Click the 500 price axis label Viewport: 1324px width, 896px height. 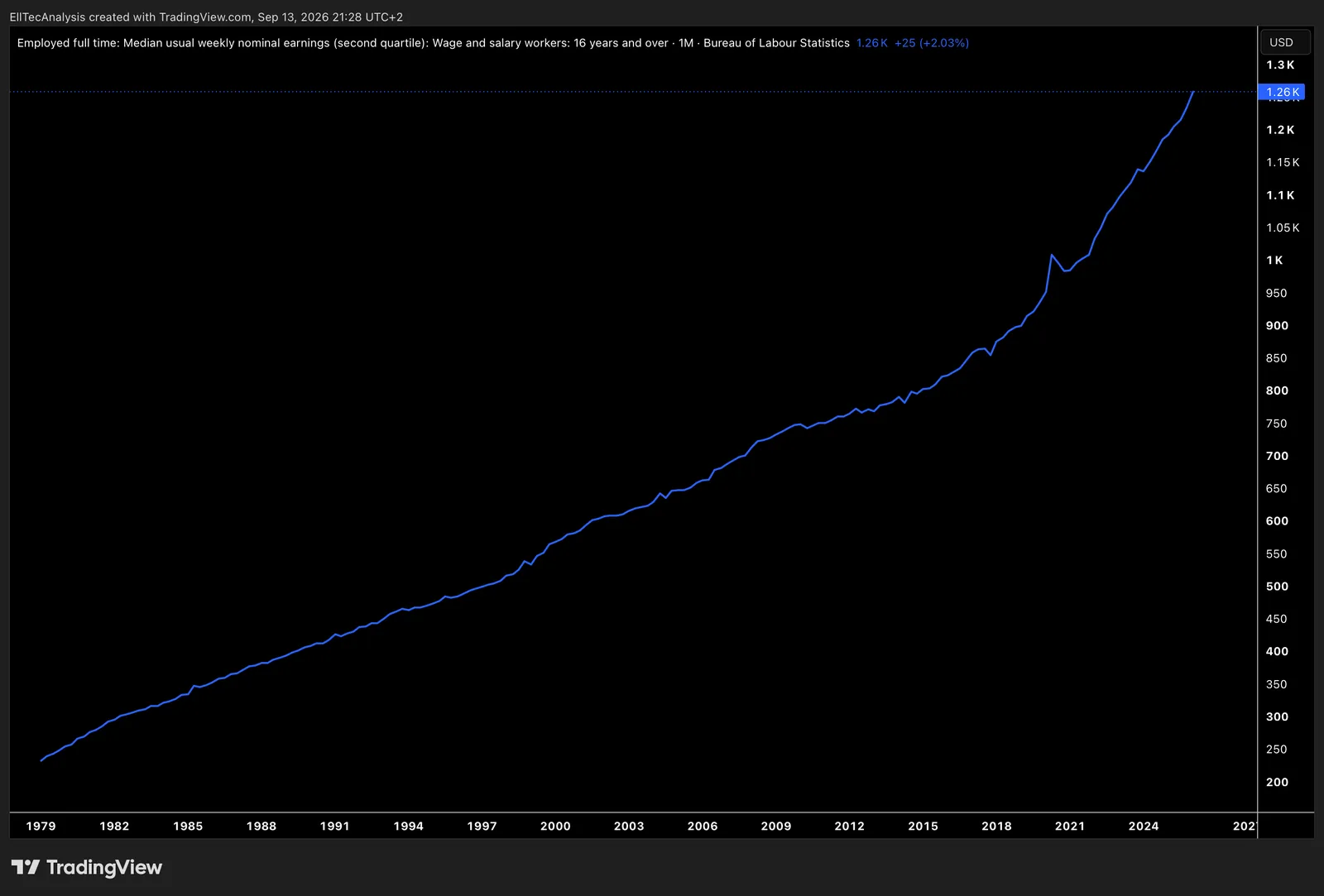1277,587
